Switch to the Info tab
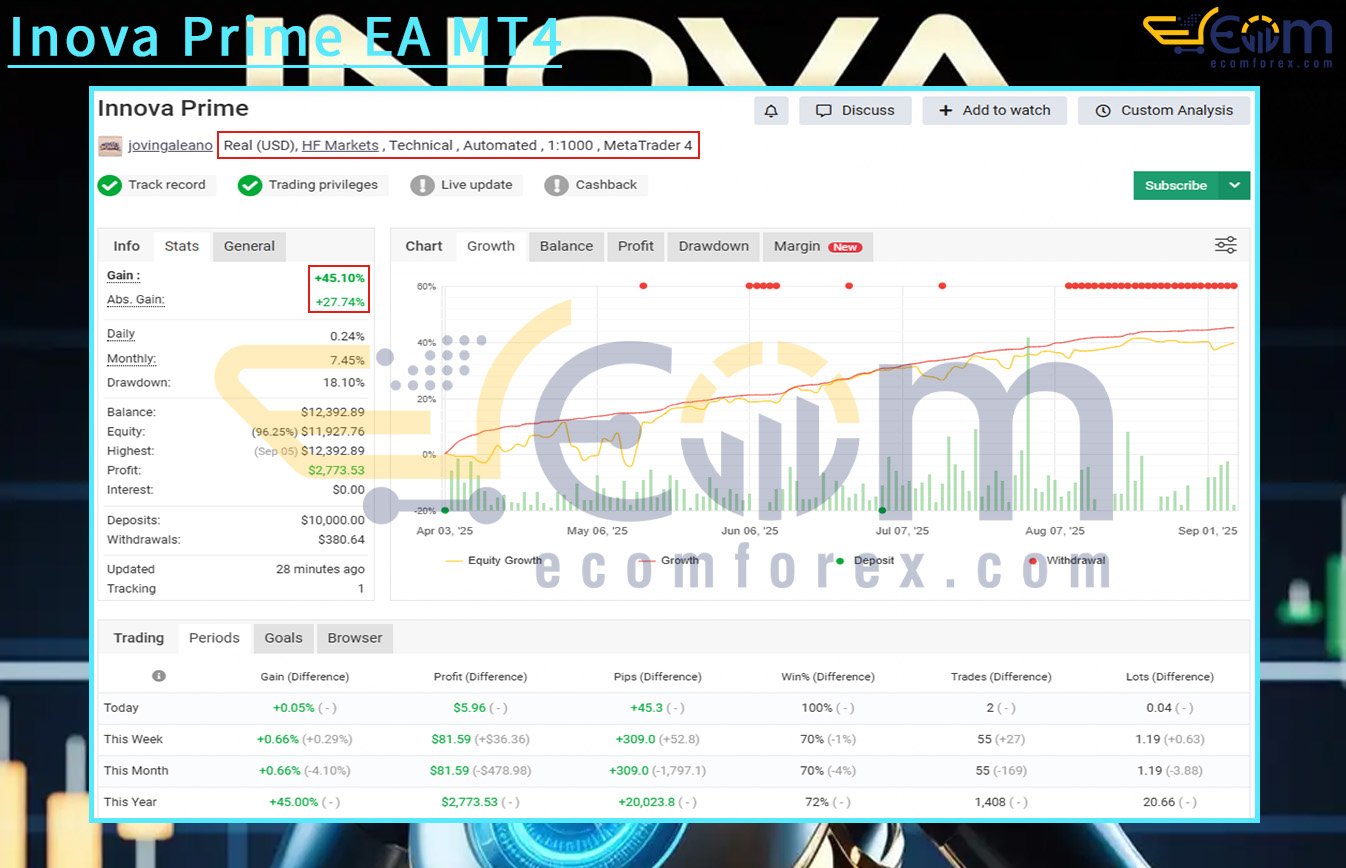 [126, 246]
